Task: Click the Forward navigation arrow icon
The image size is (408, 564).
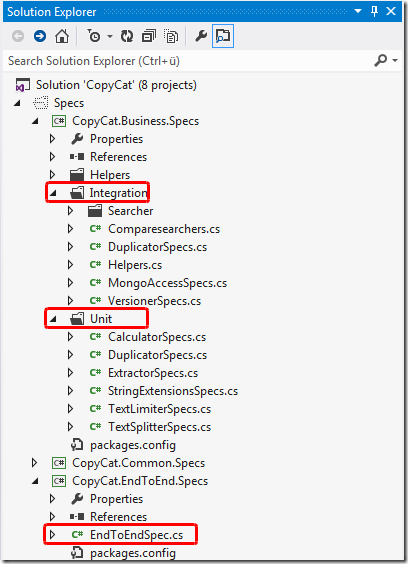Action: [x=40, y=36]
